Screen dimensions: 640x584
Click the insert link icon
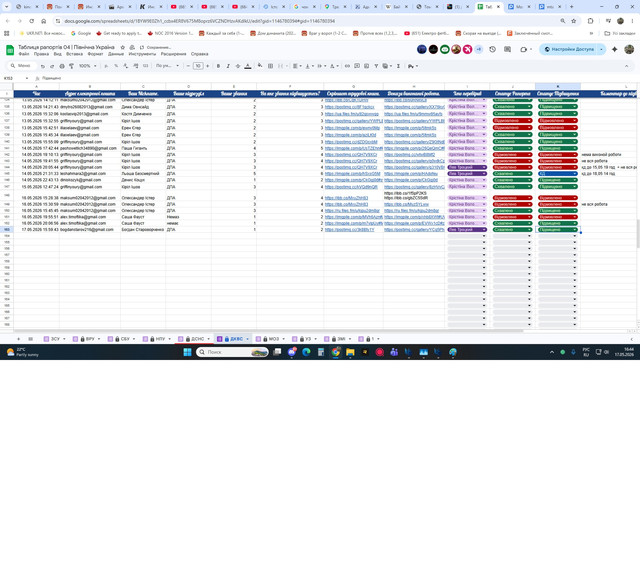(x=347, y=66)
